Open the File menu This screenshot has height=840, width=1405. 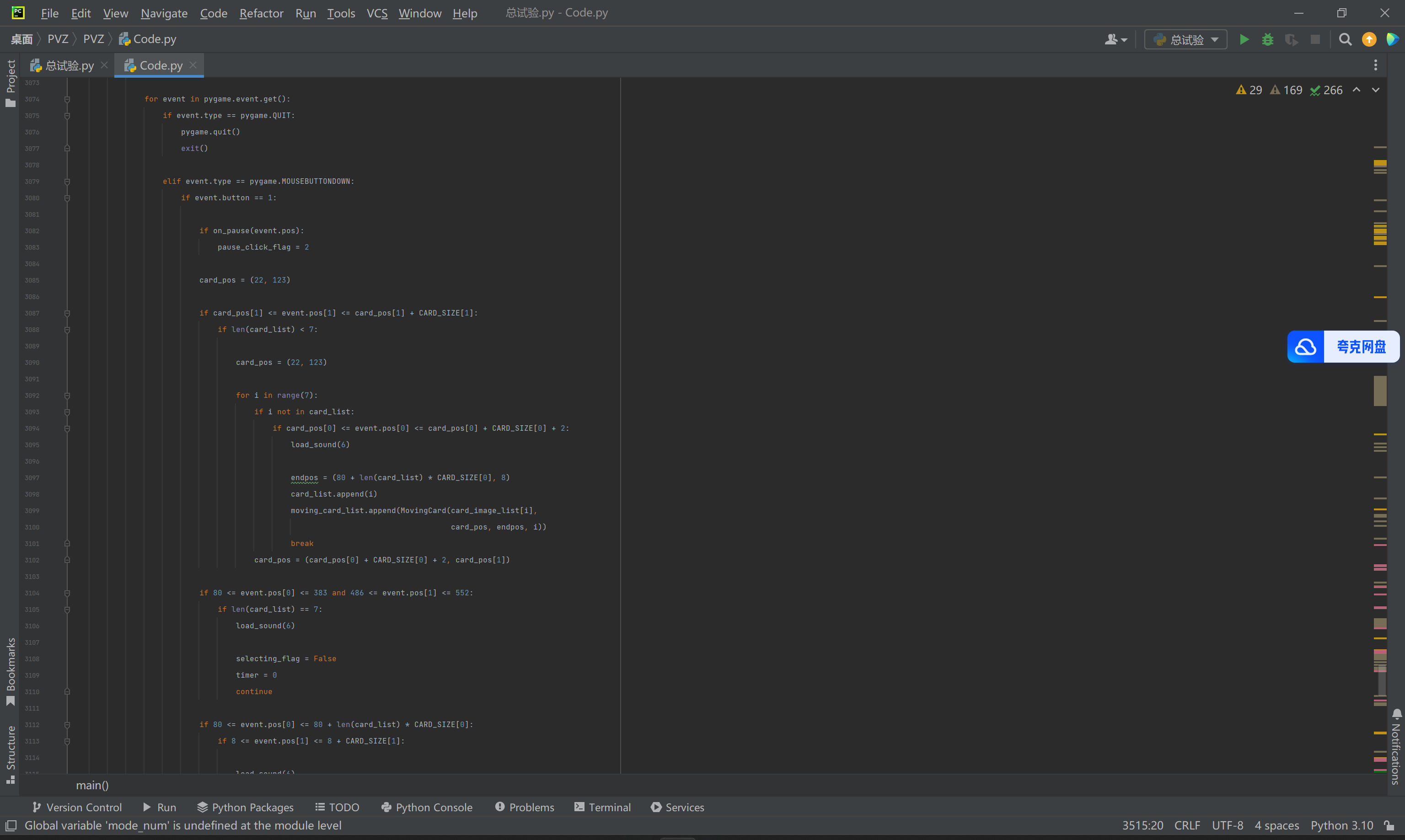coord(50,13)
